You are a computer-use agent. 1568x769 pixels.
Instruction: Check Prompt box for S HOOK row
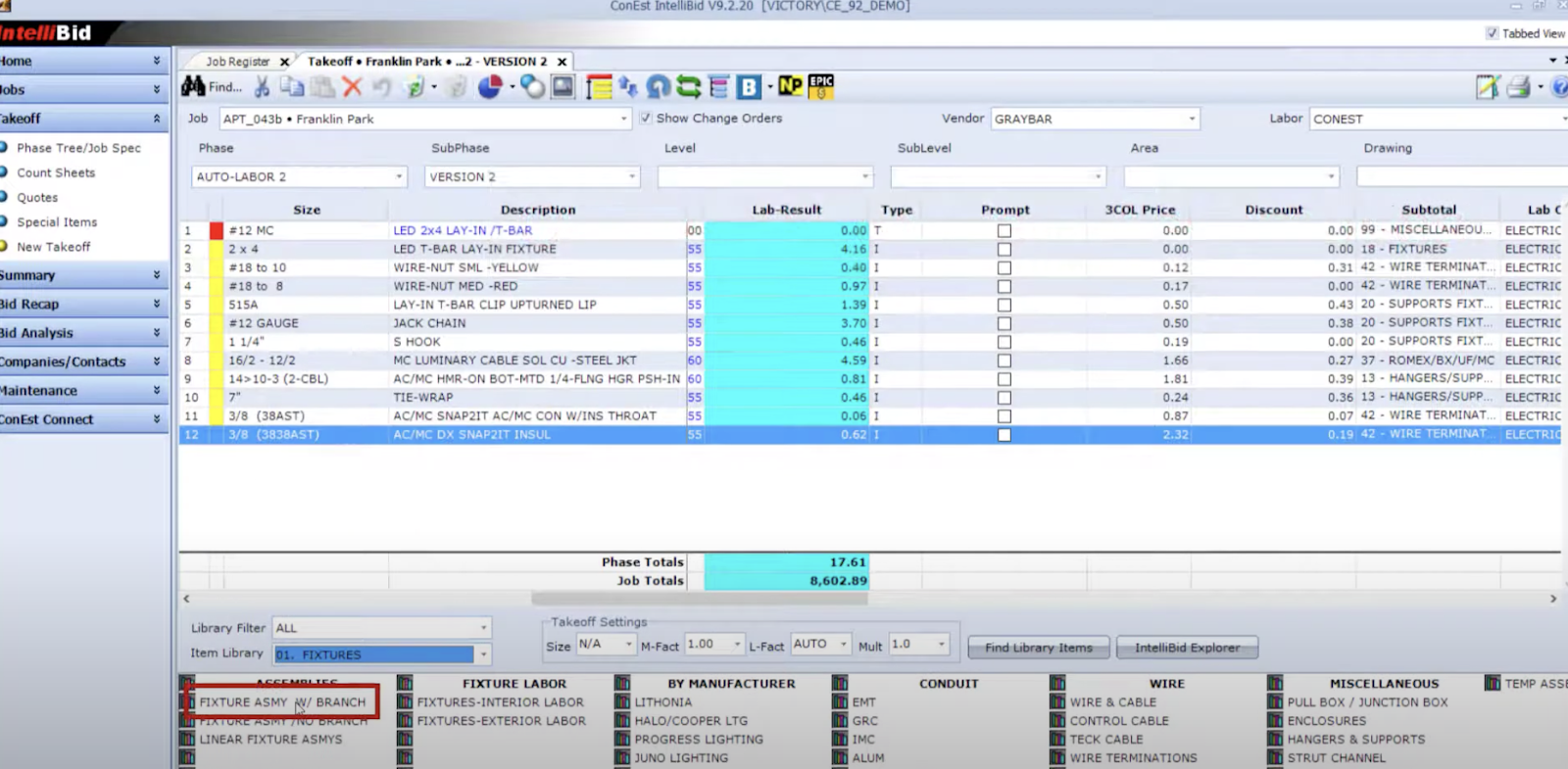click(1004, 343)
